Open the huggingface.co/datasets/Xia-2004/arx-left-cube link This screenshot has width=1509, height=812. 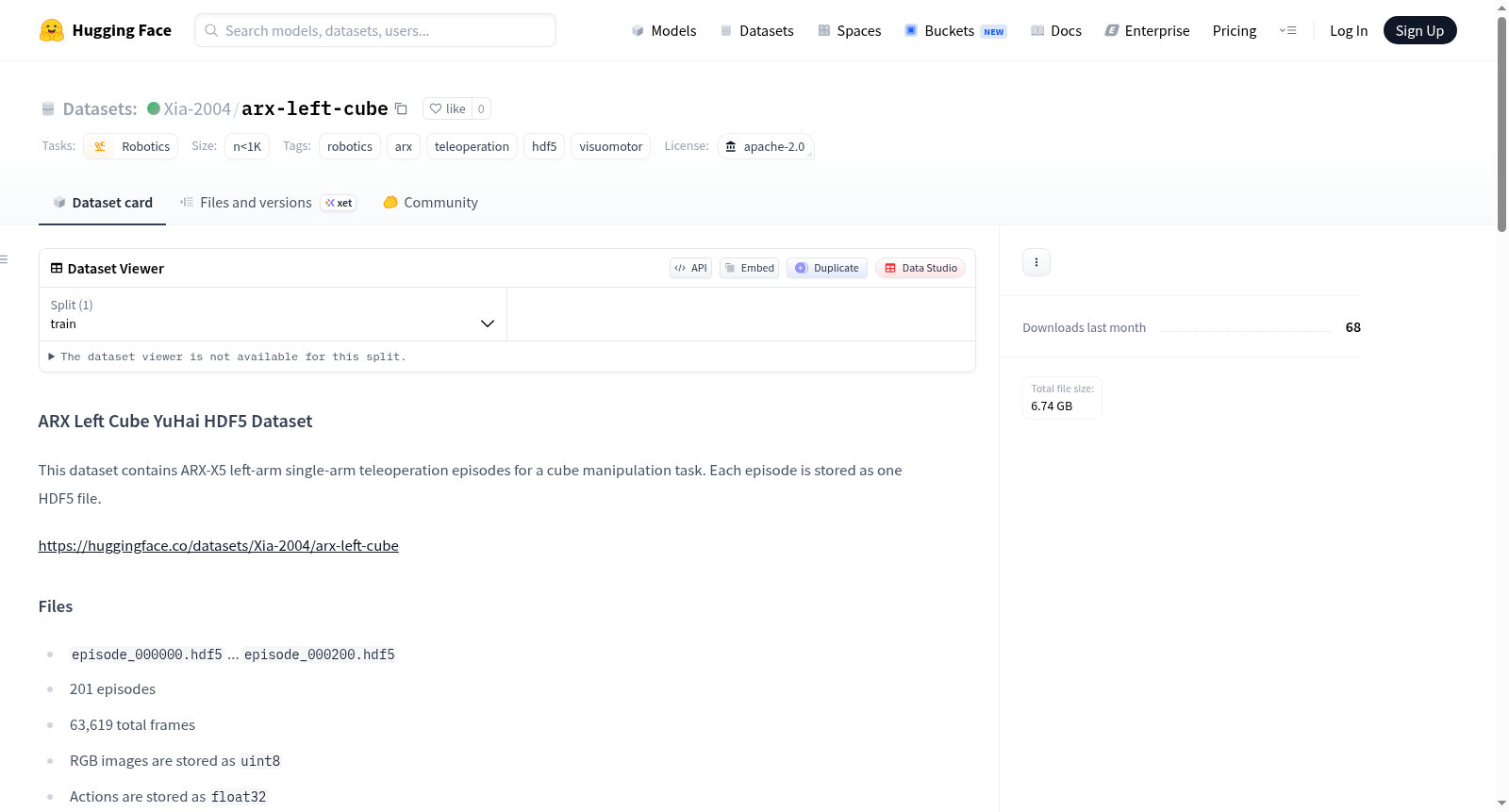tap(219, 545)
